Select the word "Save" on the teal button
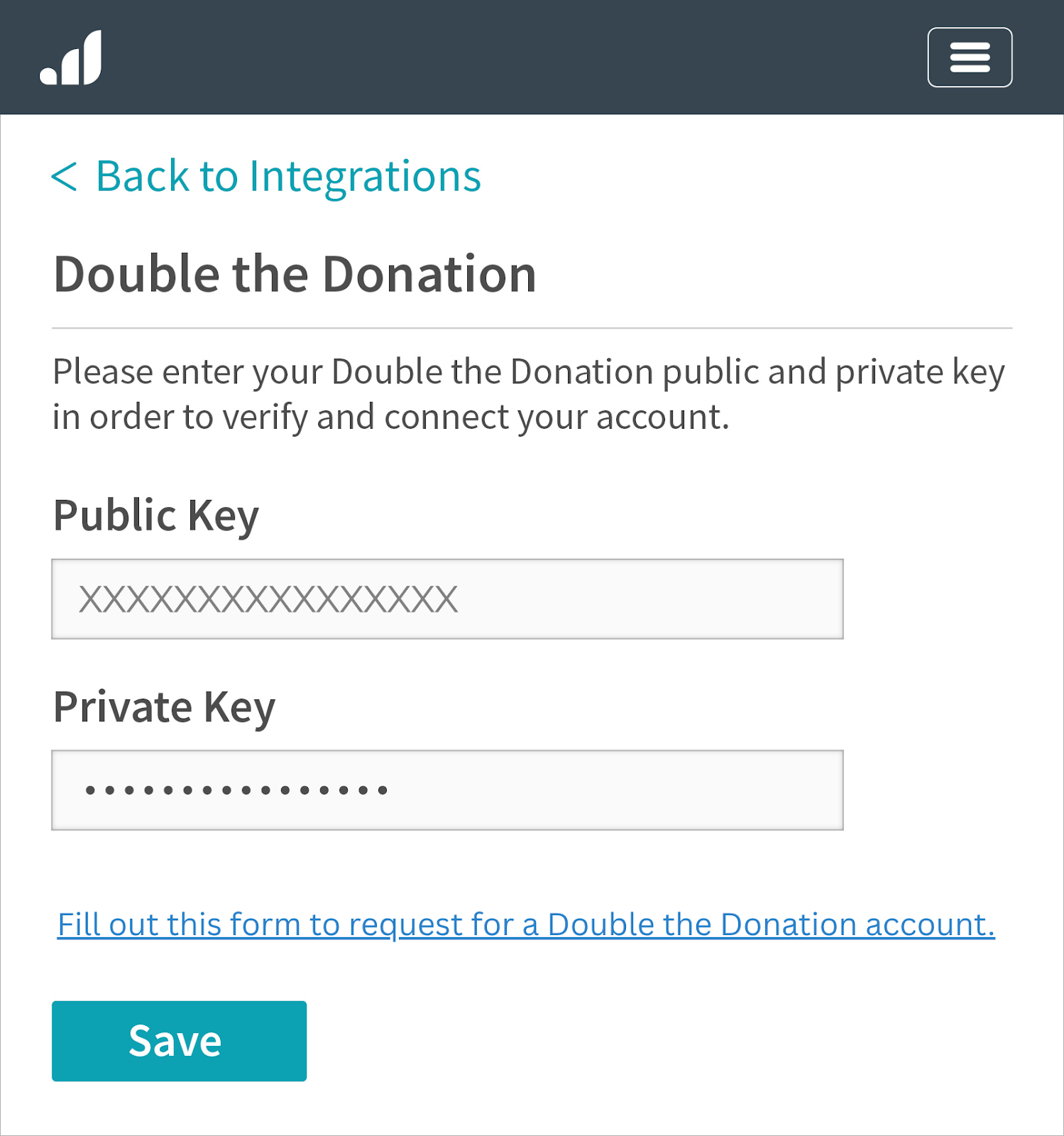Screen dimensions: 1064x1136 175,1042
